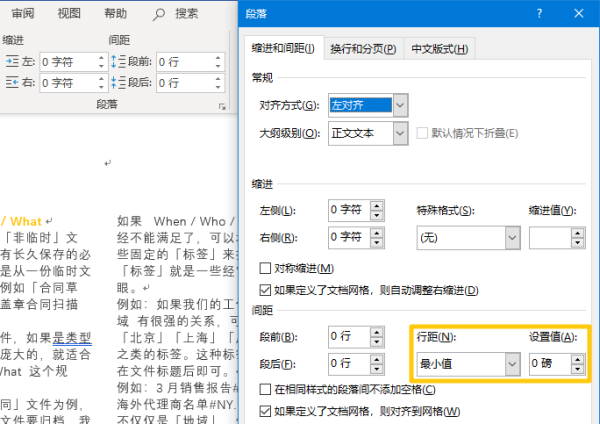Image resolution: width=600 pixels, height=424 pixels.
Task: Click the yellow What heading in document
Action: click(x=26, y=222)
